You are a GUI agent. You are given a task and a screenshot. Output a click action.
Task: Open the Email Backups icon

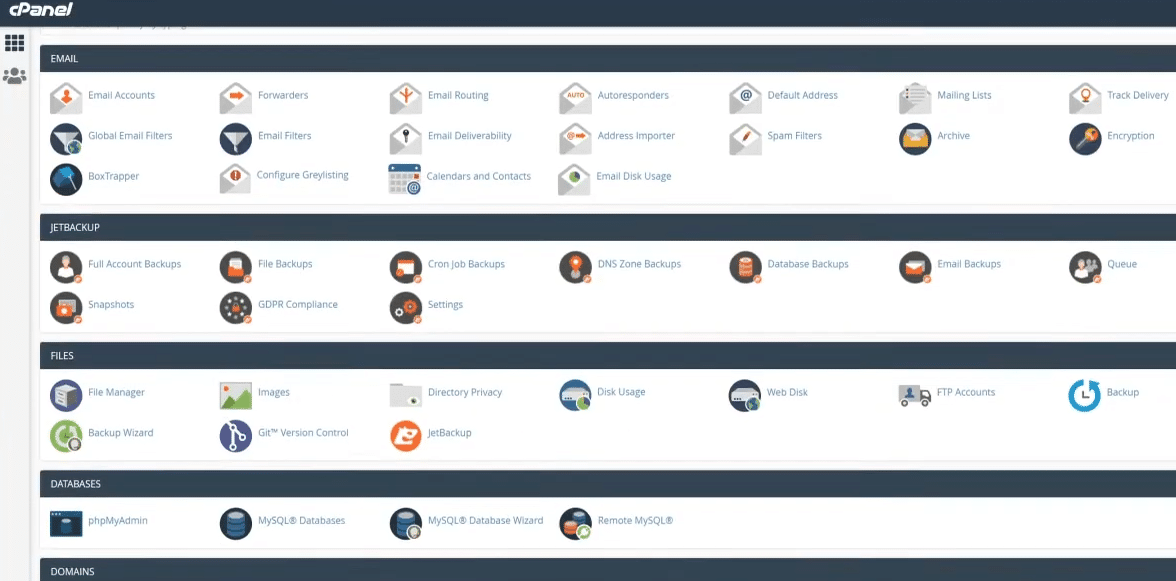coord(915,267)
